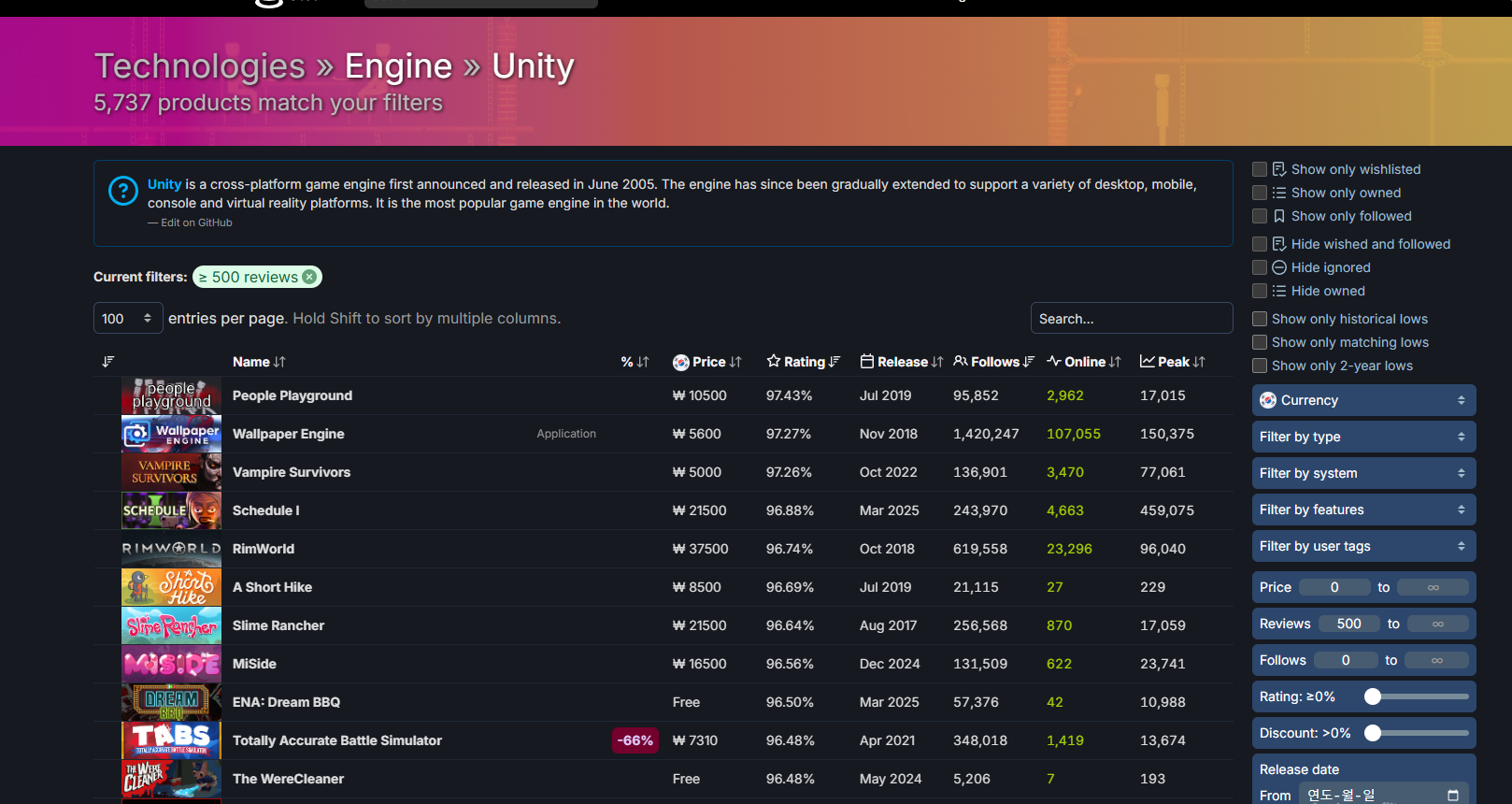Check Show only matching lows

[x=1260, y=342]
